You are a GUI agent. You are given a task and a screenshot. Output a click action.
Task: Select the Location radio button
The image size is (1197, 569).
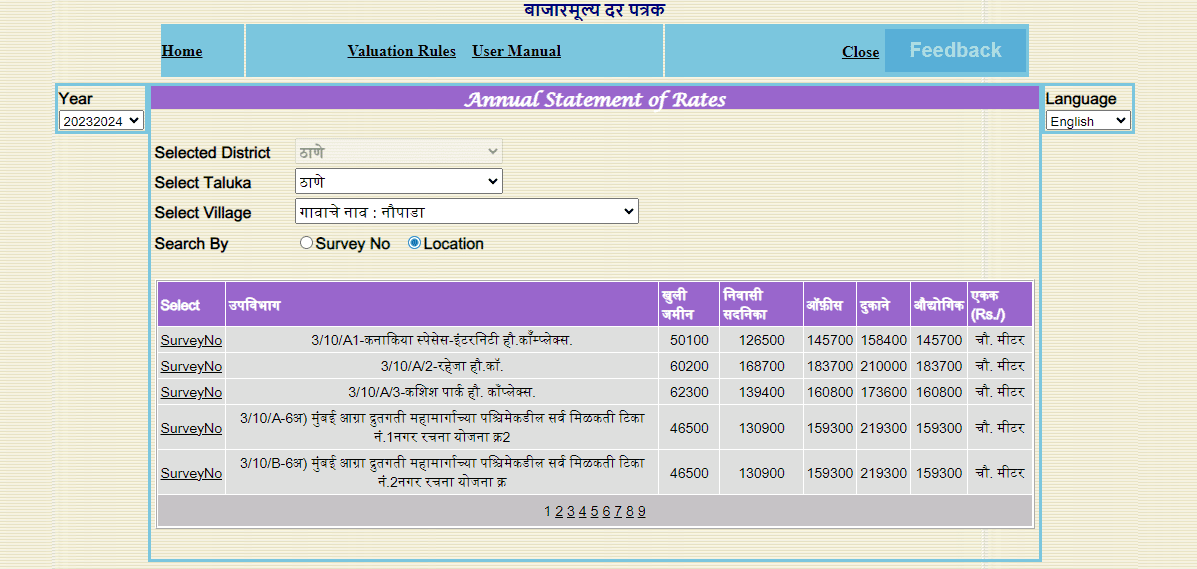pyautogui.click(x=415, y=243)
